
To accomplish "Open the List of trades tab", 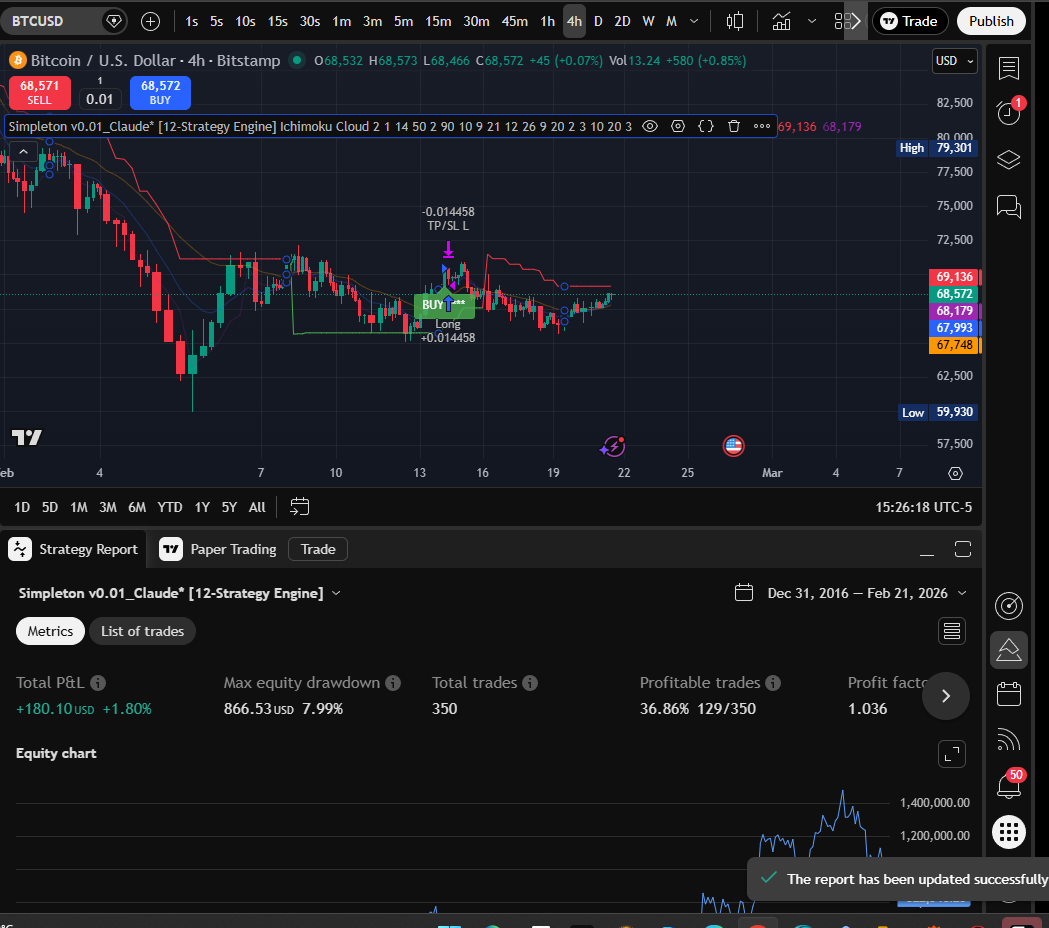I will (x=142, y=631).
